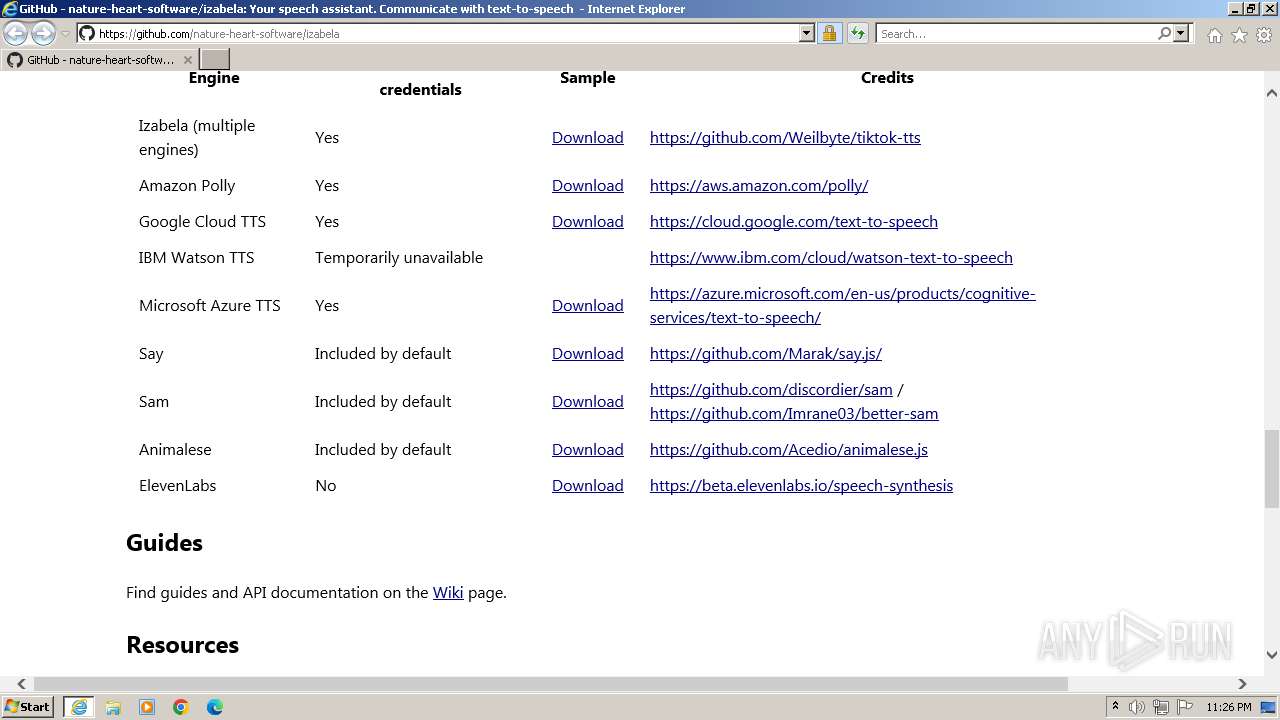
Task: Open Favorites with the star icon
Action: (x=1239, y=35)
